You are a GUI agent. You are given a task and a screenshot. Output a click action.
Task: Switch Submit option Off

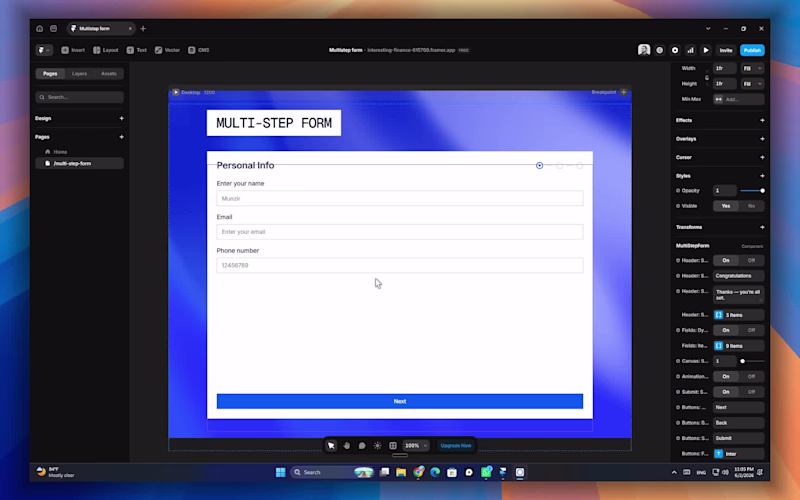[751, 392]
